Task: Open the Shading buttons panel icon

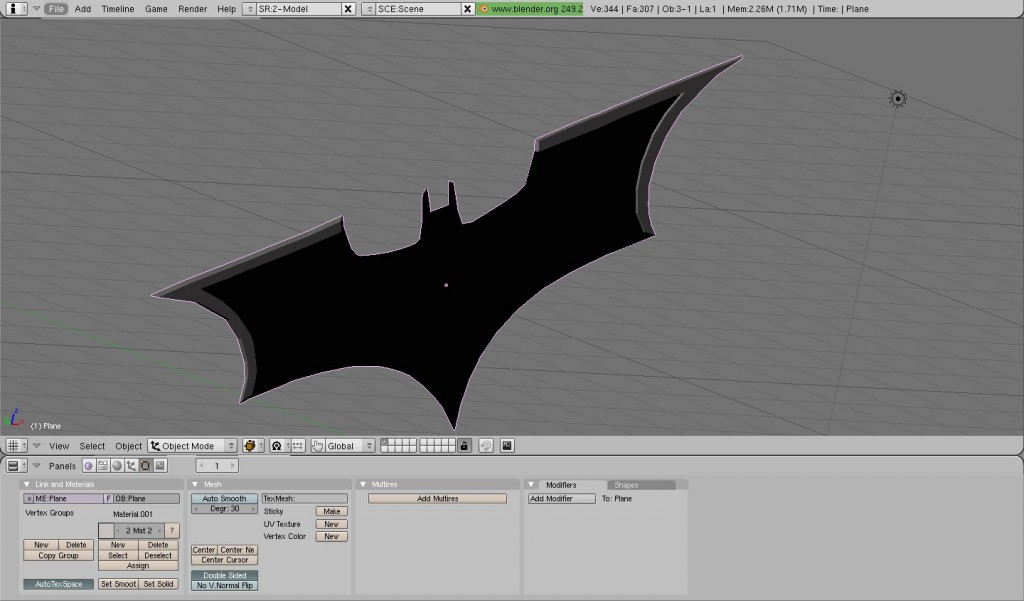Action: (x=117, y=465)
